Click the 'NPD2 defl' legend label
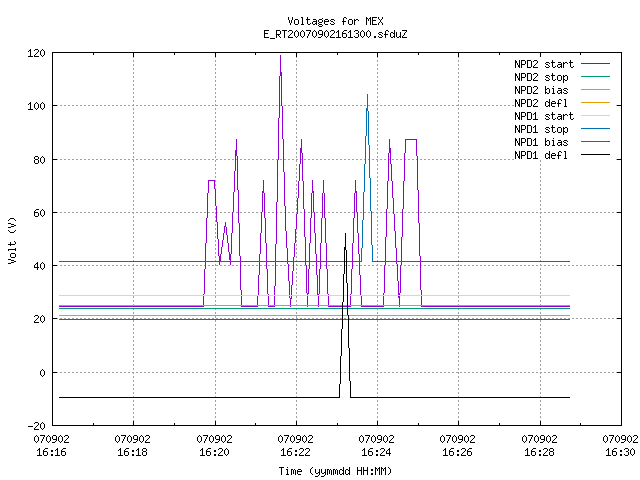 (541, 103)
